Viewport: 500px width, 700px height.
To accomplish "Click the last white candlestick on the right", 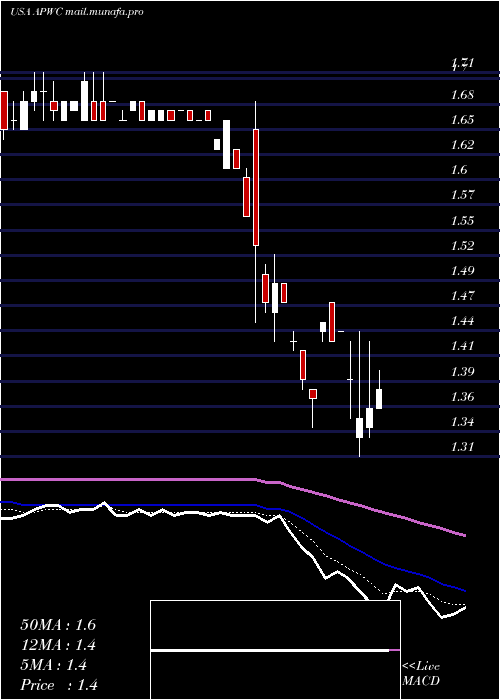I will pos(379,399).
